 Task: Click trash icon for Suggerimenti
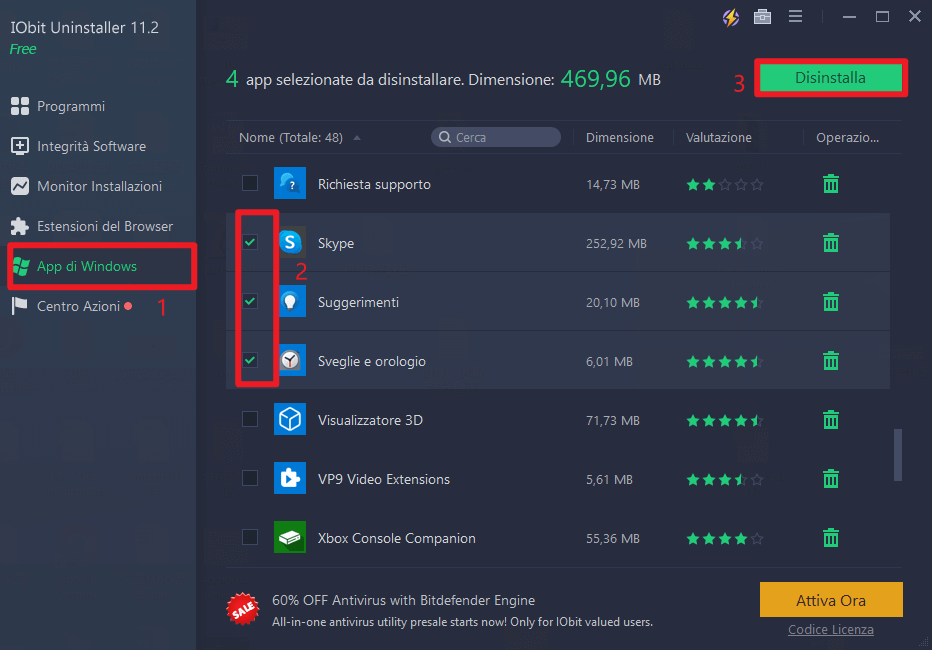click(x=830, y=302)
